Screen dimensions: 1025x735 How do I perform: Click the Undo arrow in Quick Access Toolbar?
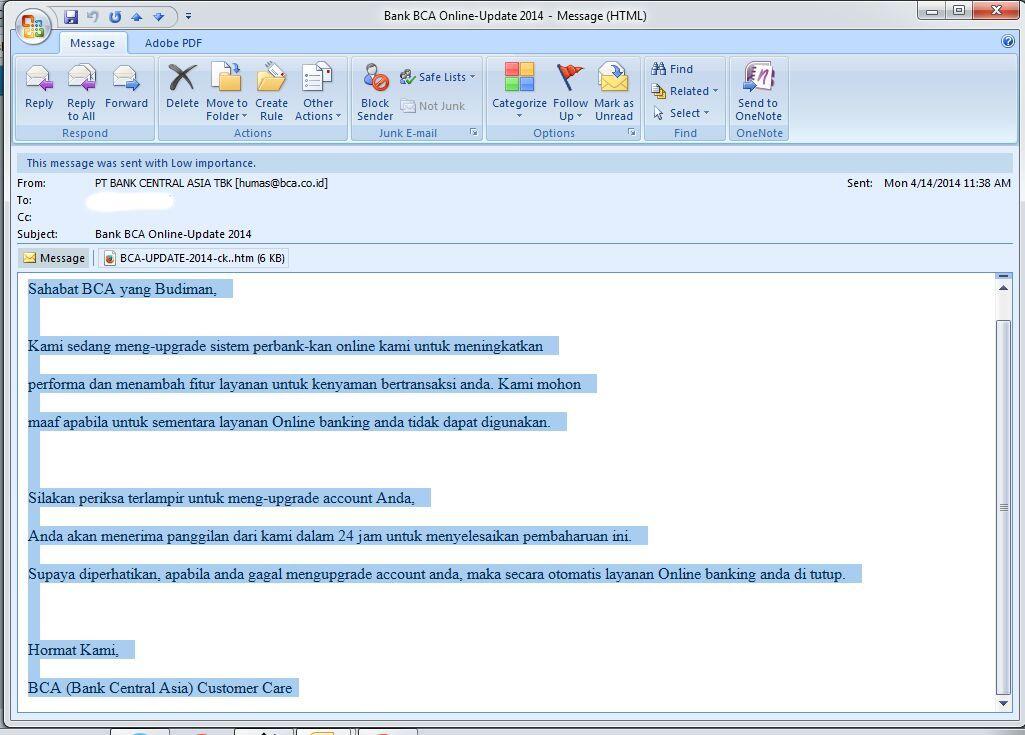pos(93,17)
